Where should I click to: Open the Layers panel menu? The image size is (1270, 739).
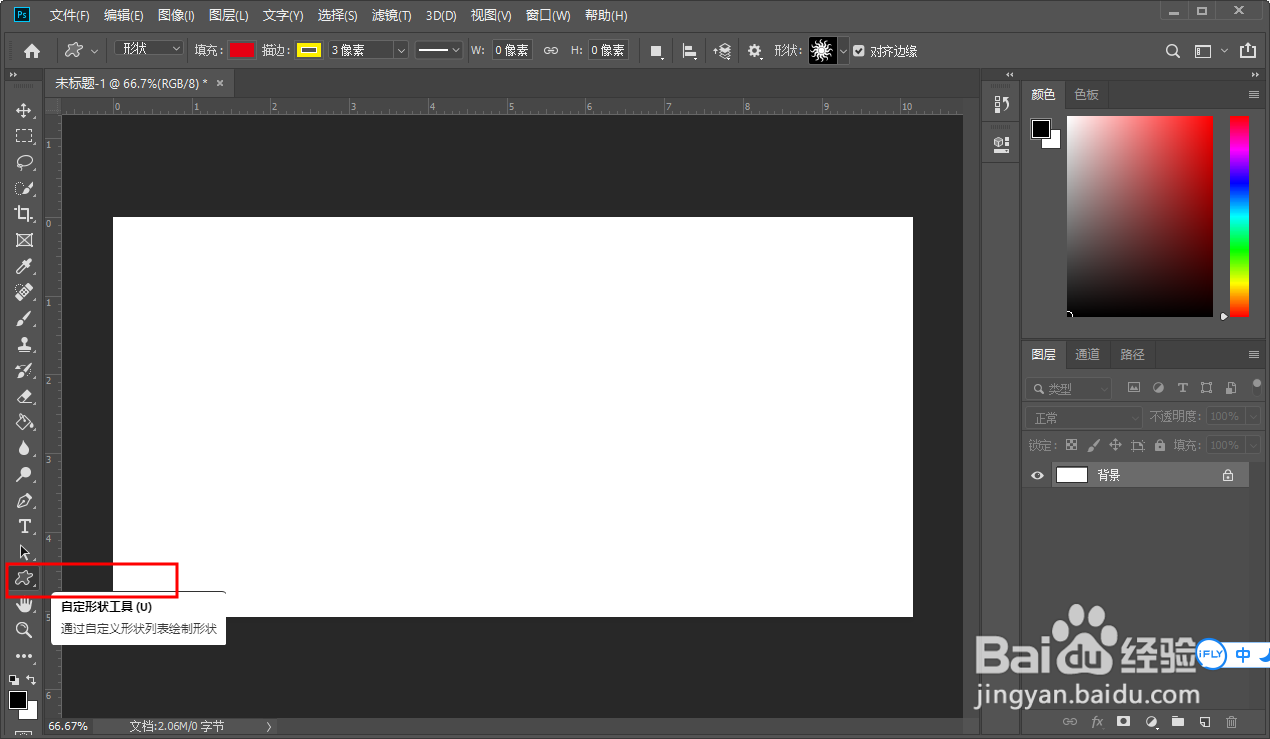(x=1254, y=354)
